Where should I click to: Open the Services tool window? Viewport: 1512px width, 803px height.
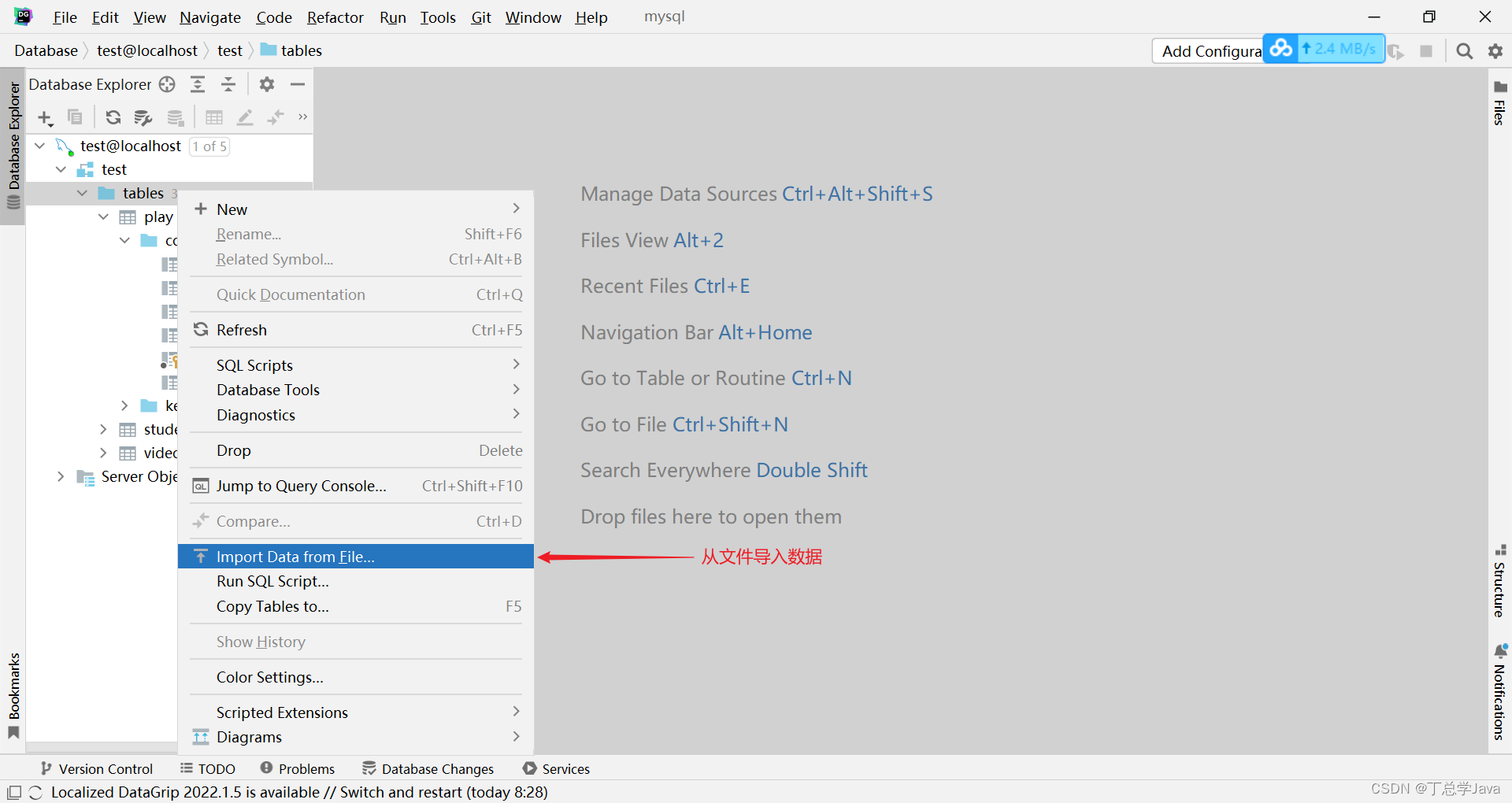556,769
